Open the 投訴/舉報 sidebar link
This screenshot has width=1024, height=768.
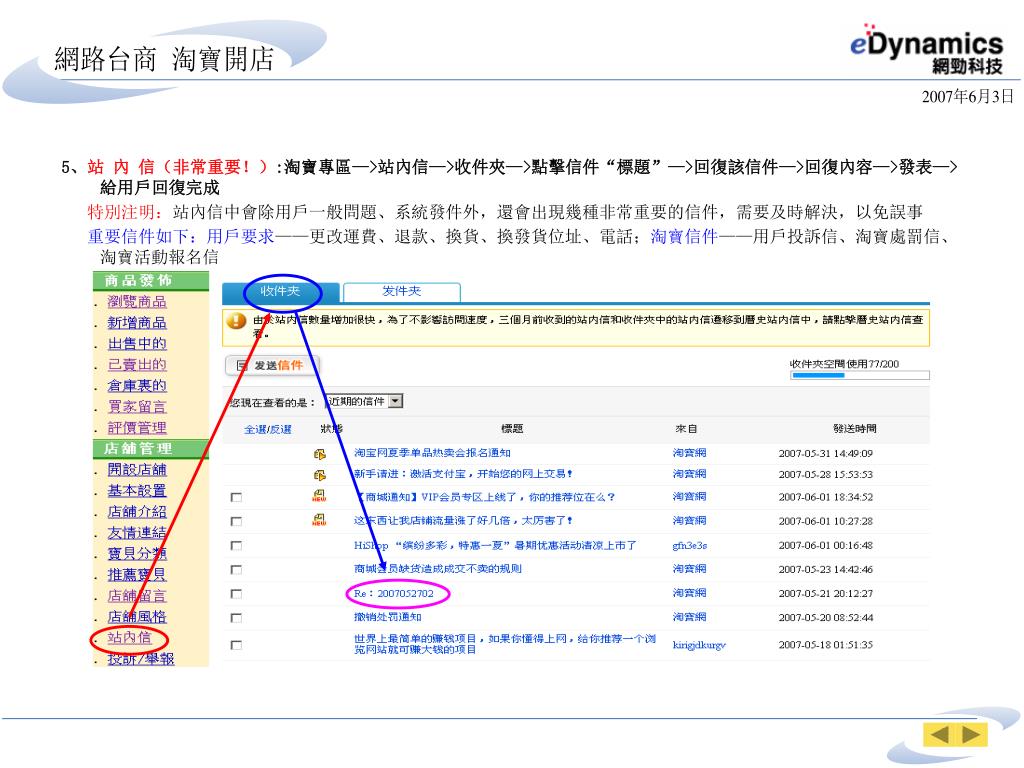[141, 659]
